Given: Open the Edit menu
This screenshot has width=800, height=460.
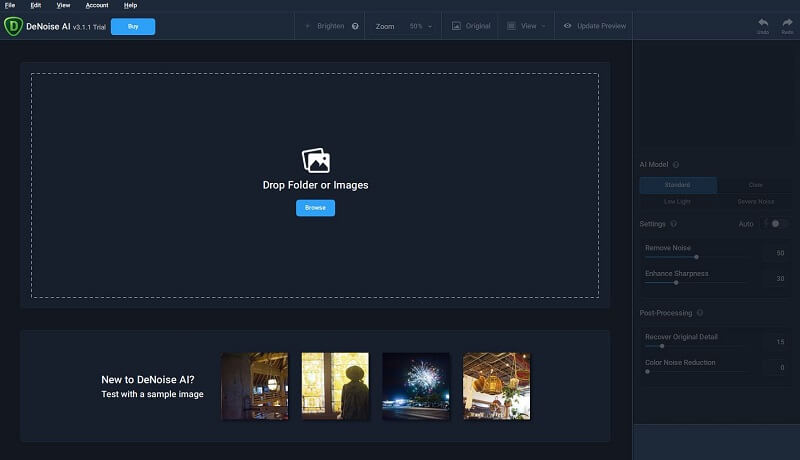Looking at the screenshot, I should 36,5.
